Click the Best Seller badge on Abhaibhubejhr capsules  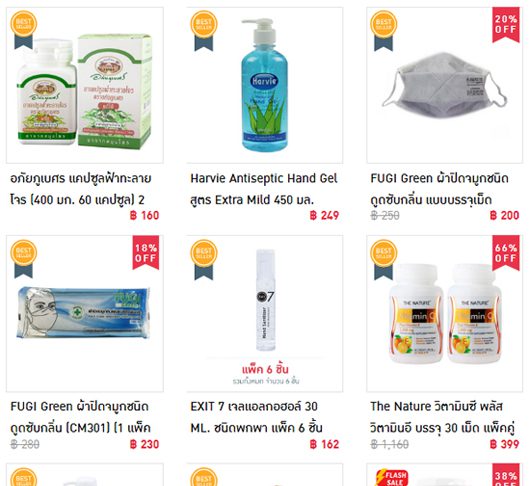point(24,31)
